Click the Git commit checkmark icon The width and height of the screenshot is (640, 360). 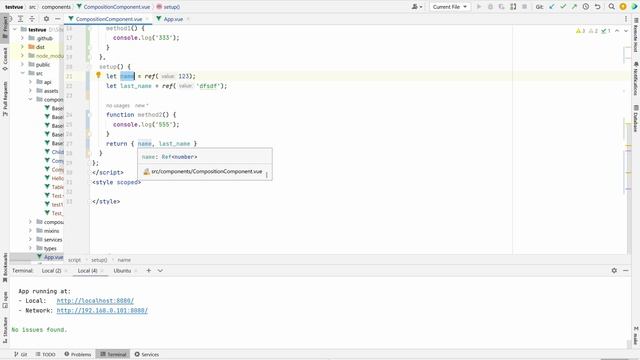click(x=563, y=7)
